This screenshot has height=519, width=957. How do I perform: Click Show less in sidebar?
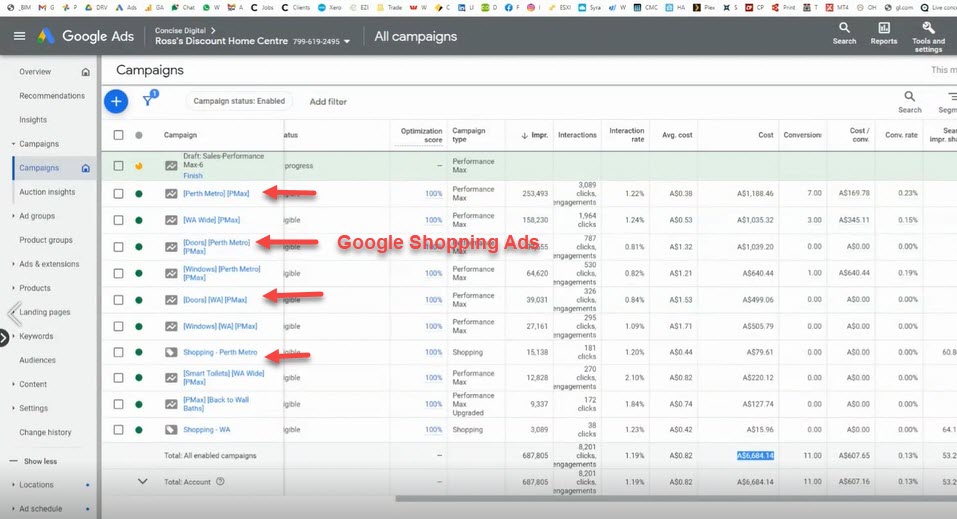(x=40, y=462)
